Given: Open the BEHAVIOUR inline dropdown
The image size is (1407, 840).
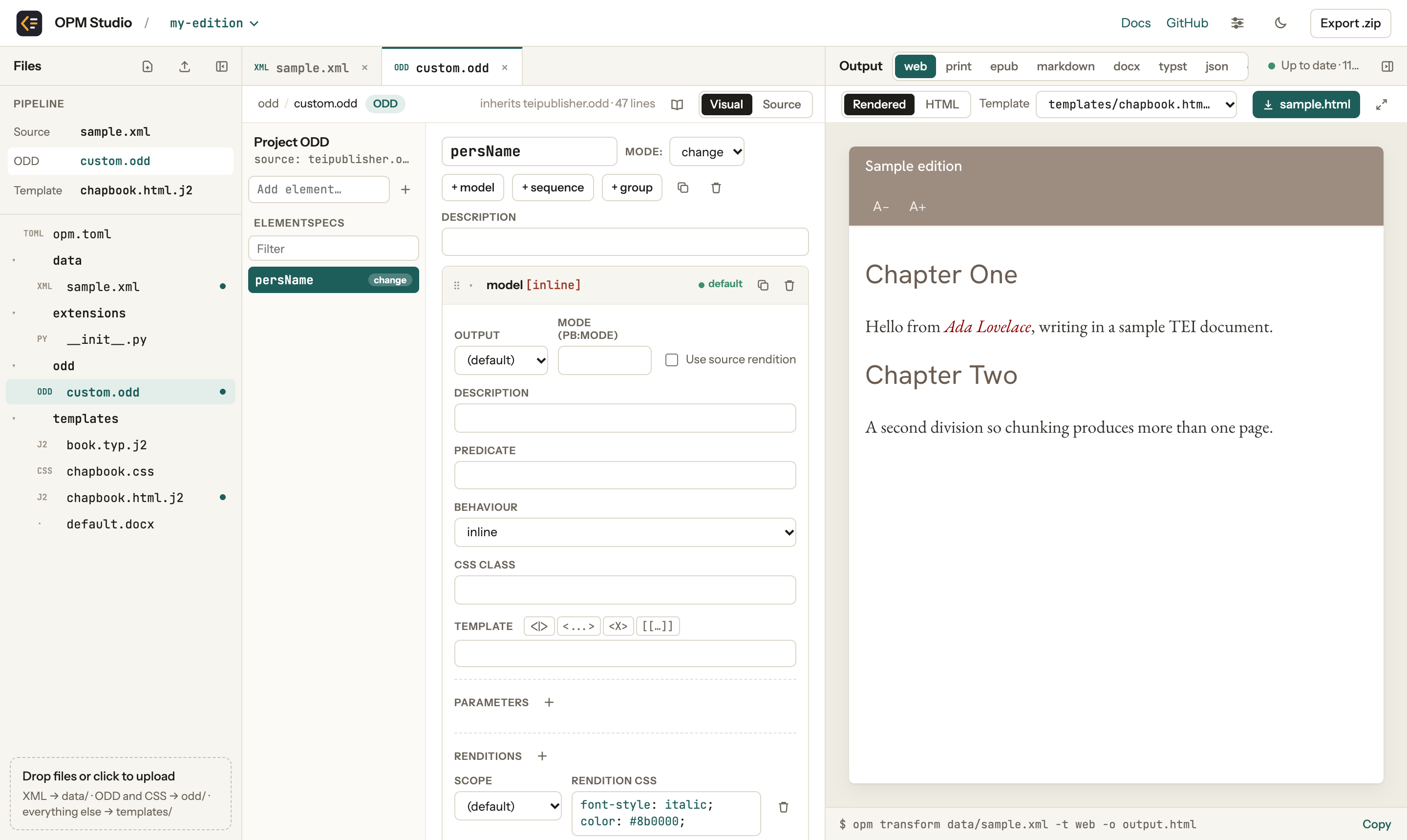Looking at the screenshot, I should click(x=624, y=532).
